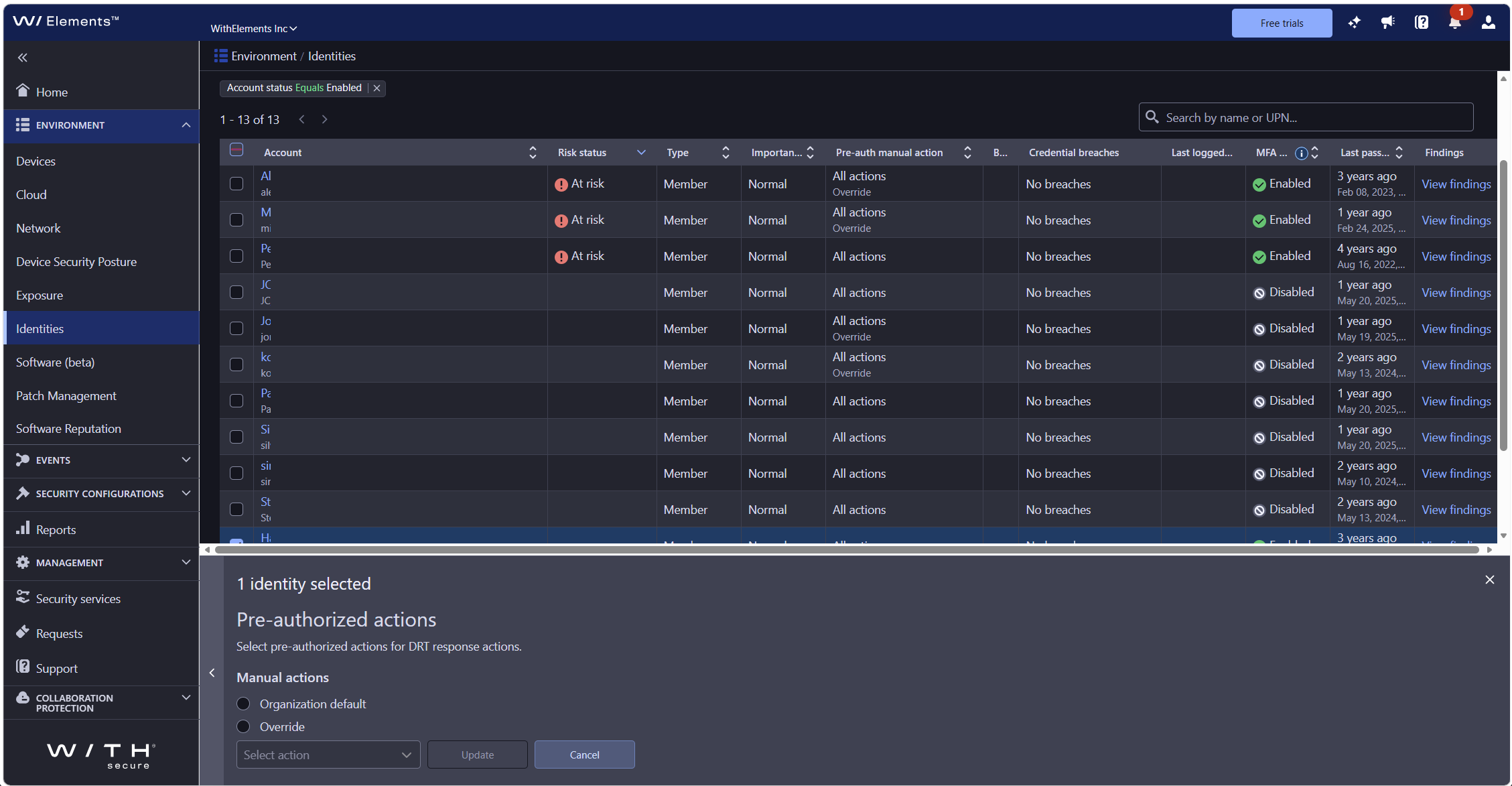Click the Free trials button
The image size is (1512, 786).
click(x=1282, y=23)
